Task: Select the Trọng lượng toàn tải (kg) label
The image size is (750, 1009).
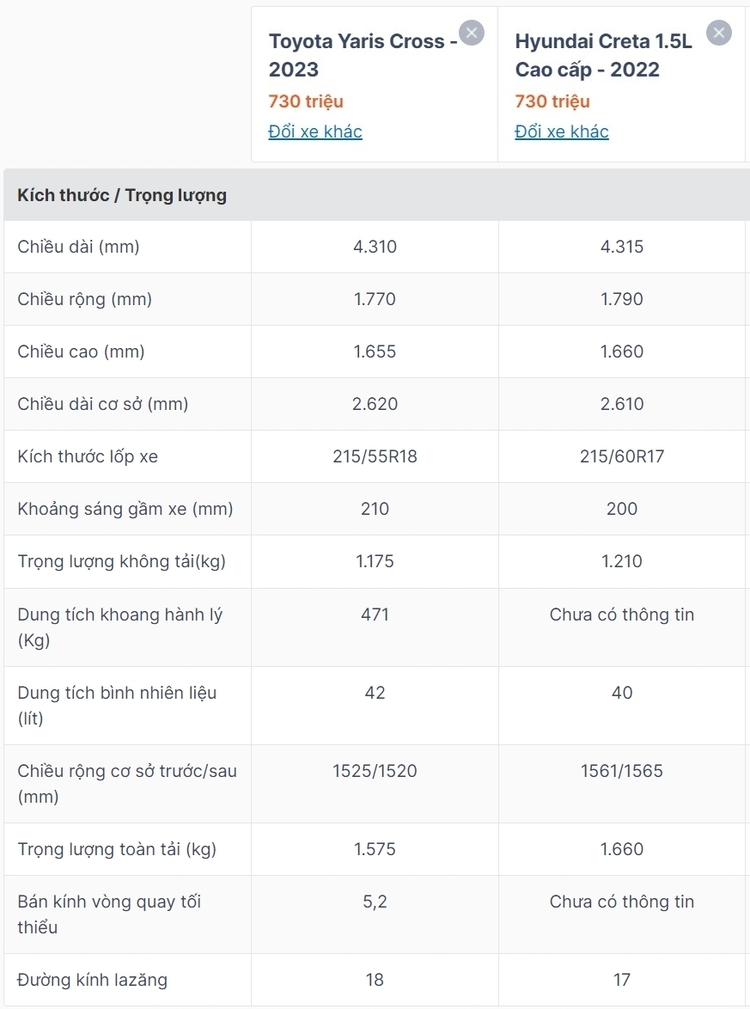Action: coord(117,849)
